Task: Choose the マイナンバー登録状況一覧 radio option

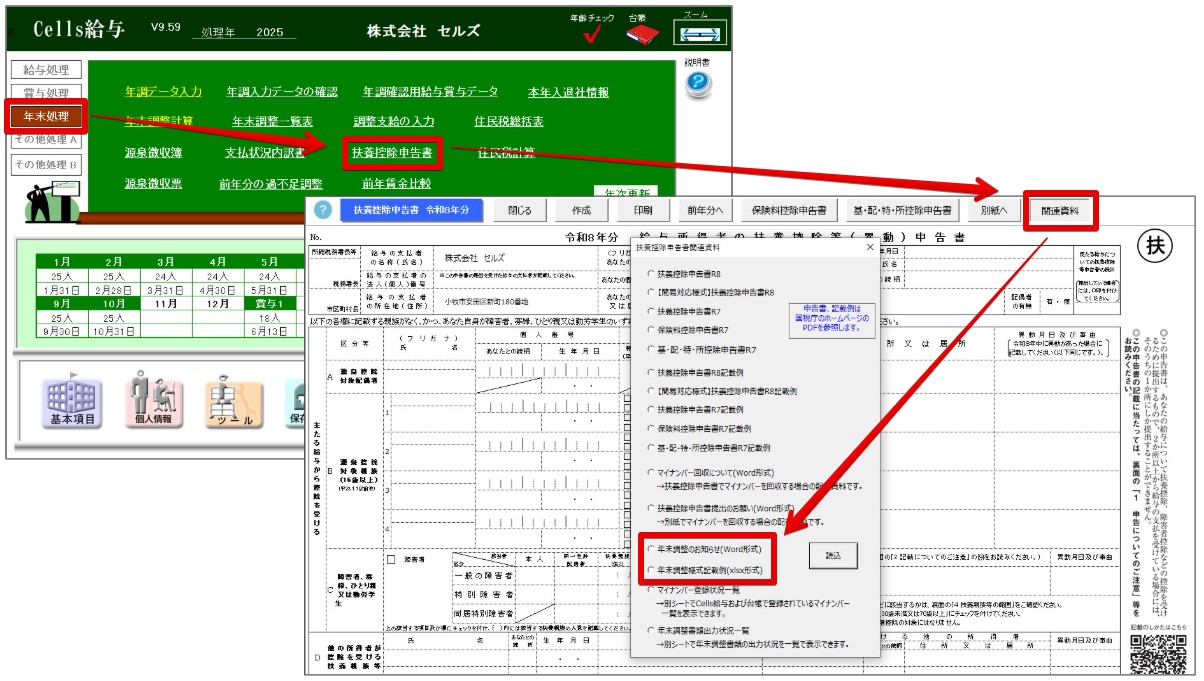Action: point(651,592)
